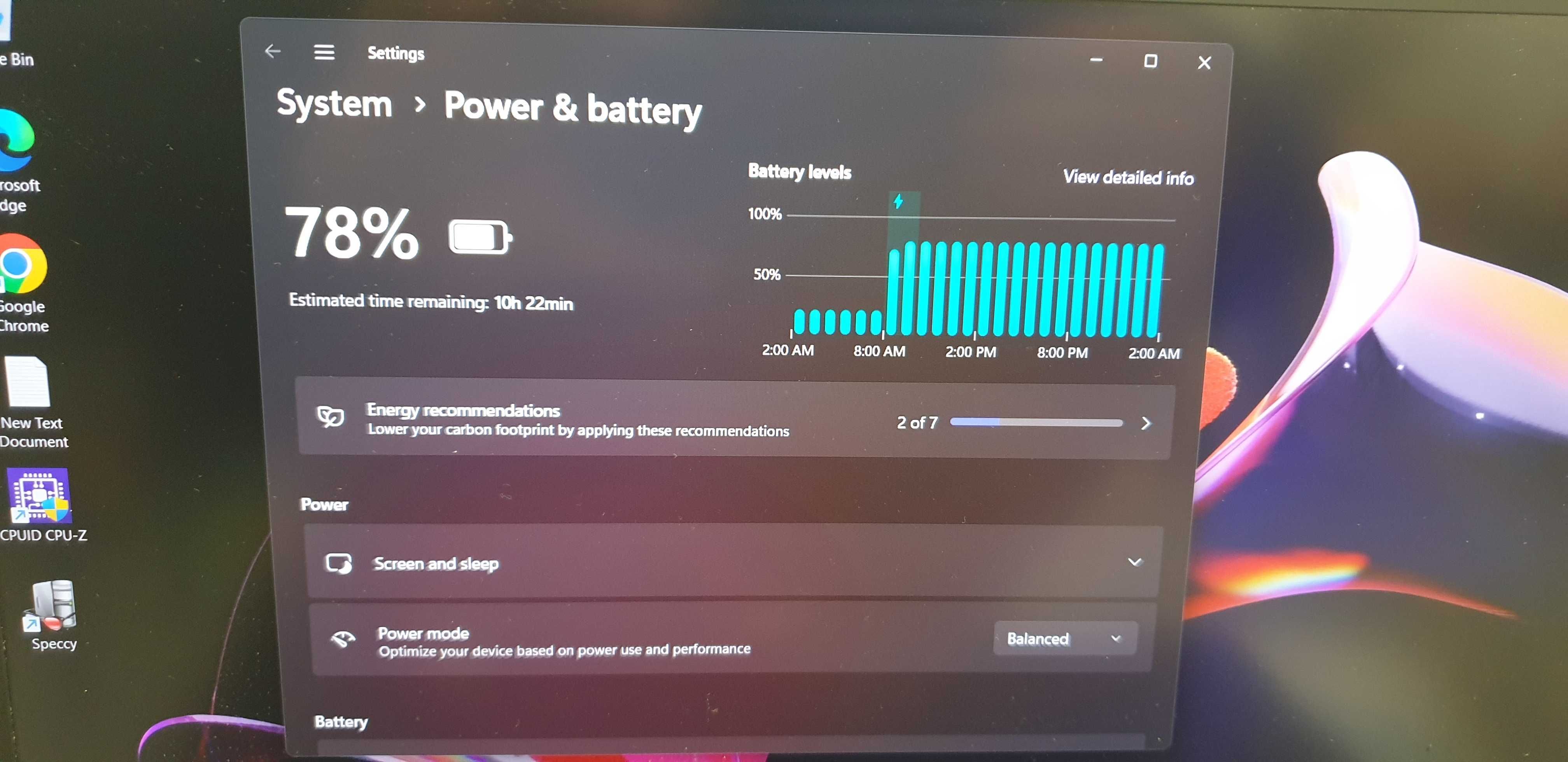Click View detailed info link
This screenshot has width=1568, height=762.
[x=1113, y=178]
